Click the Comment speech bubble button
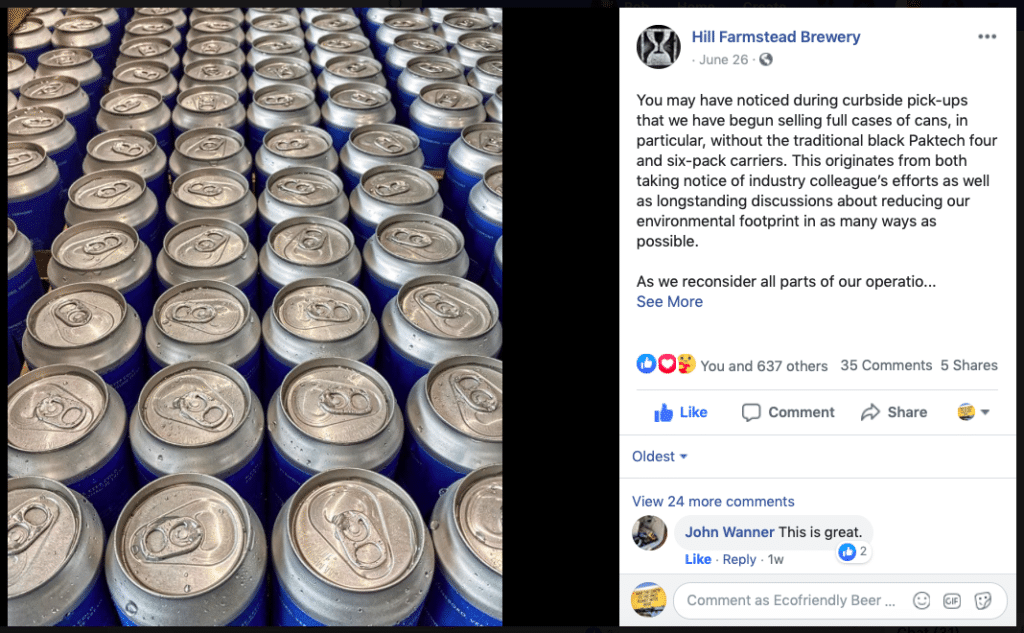The image size is (1024, 633). click(x=788, y=412)
